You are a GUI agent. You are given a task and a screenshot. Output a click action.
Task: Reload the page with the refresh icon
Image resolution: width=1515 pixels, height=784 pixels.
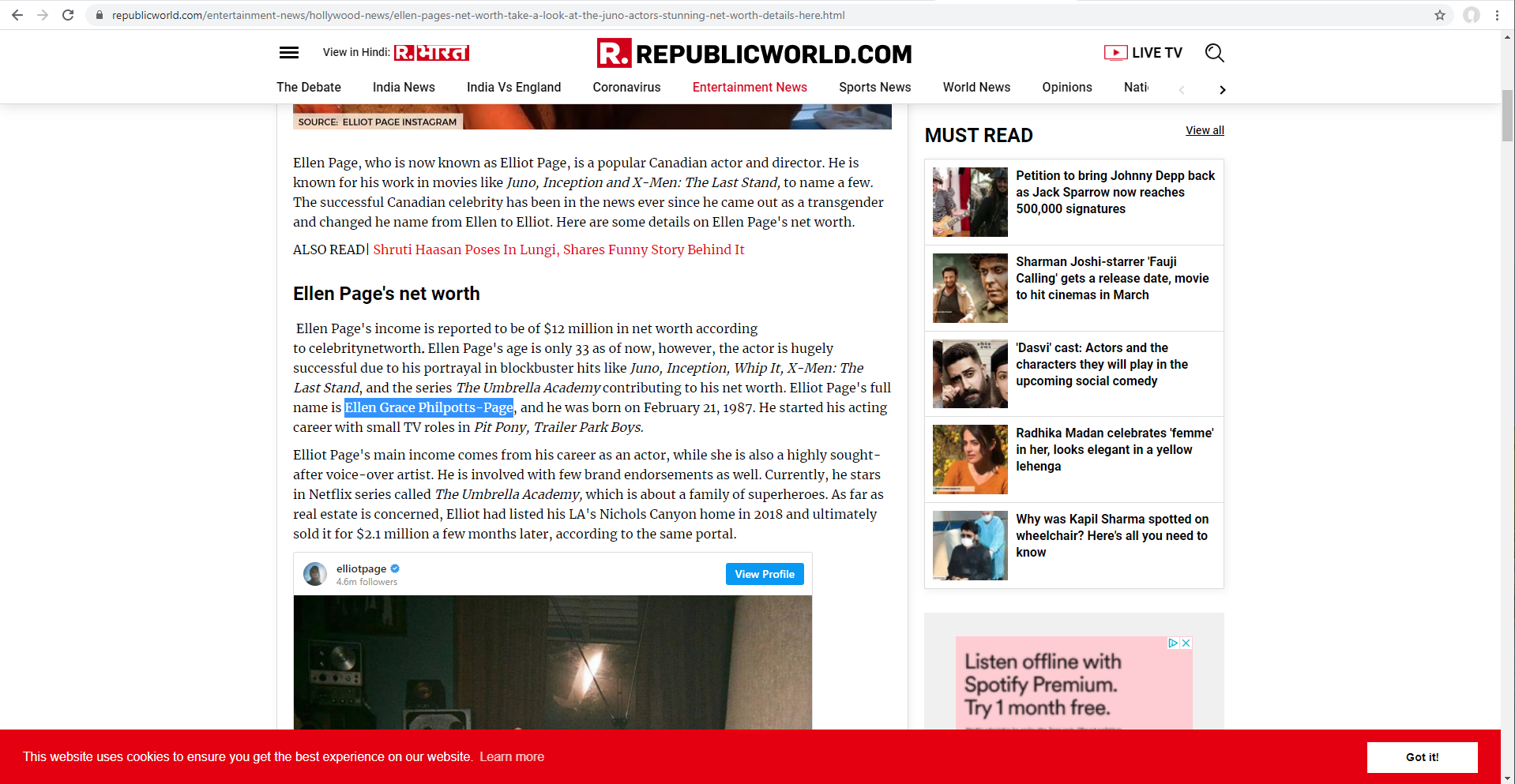tap(68, 15)
